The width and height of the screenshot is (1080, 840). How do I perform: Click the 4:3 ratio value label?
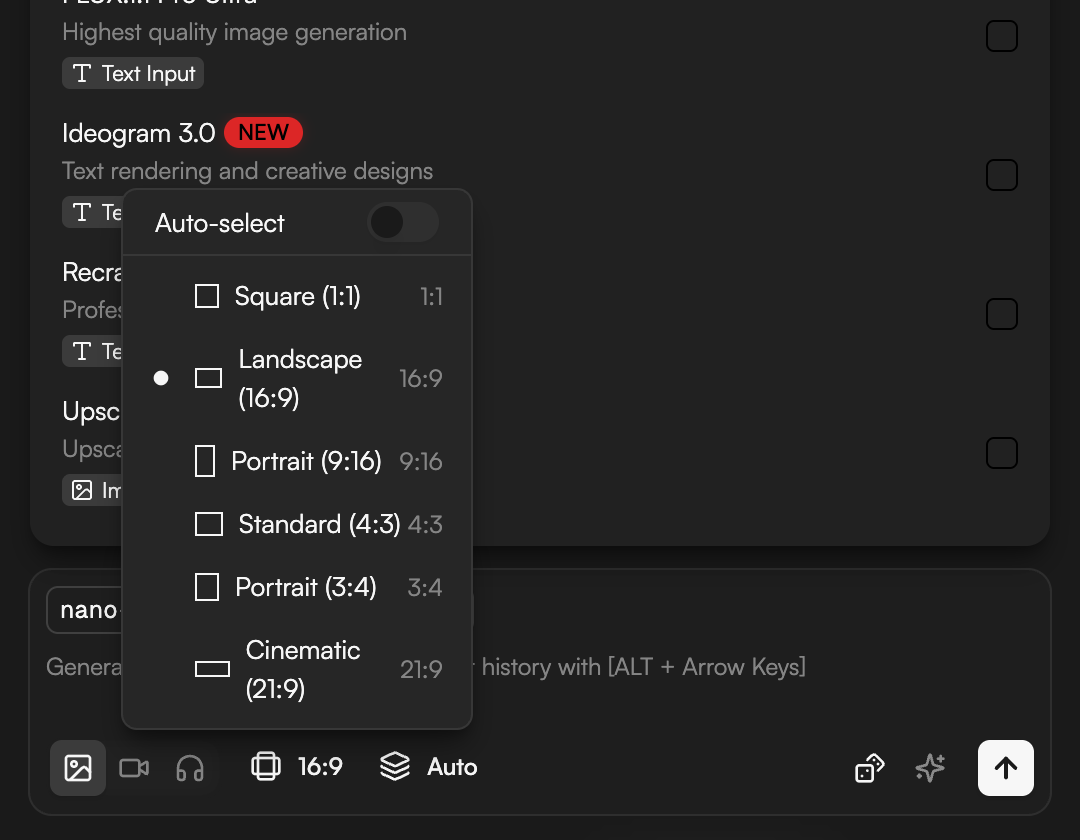(x=425, y=525)
